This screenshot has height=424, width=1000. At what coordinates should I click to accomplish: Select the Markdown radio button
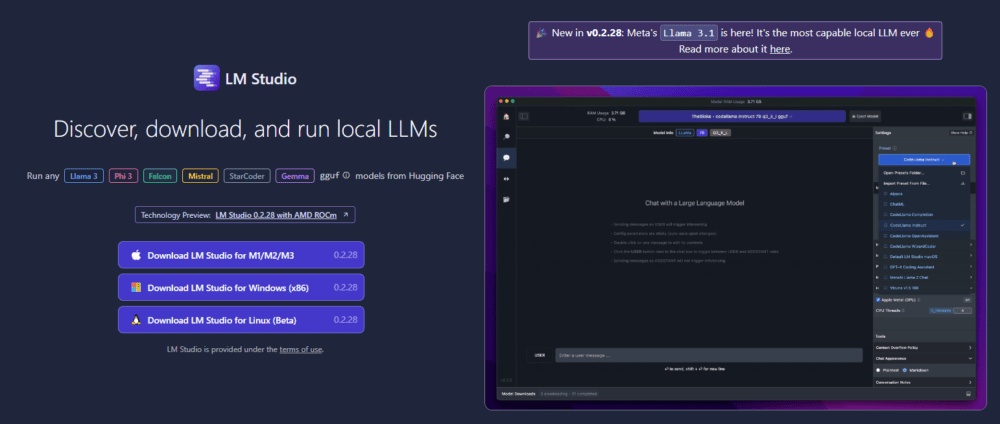pyautogui.click(x=904, y=370)
